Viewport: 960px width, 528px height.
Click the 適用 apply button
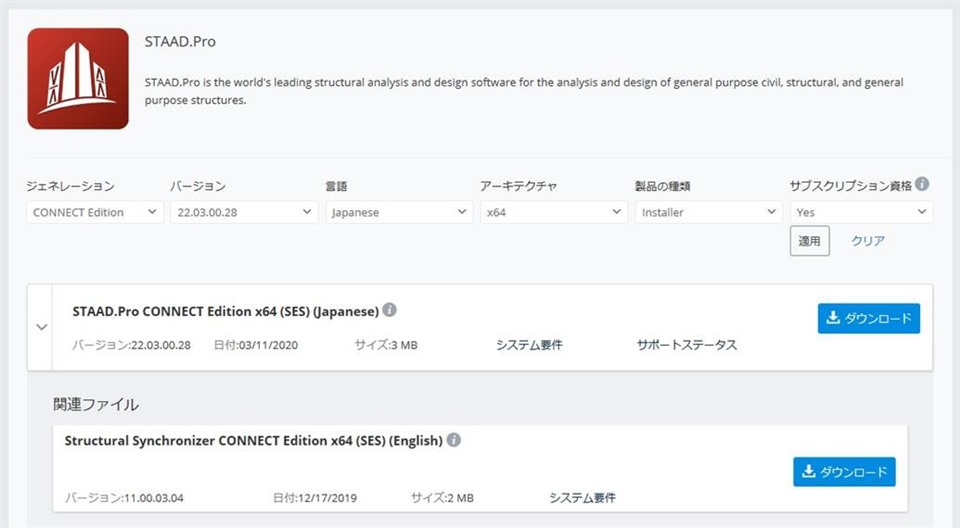(x=809, y=241)
